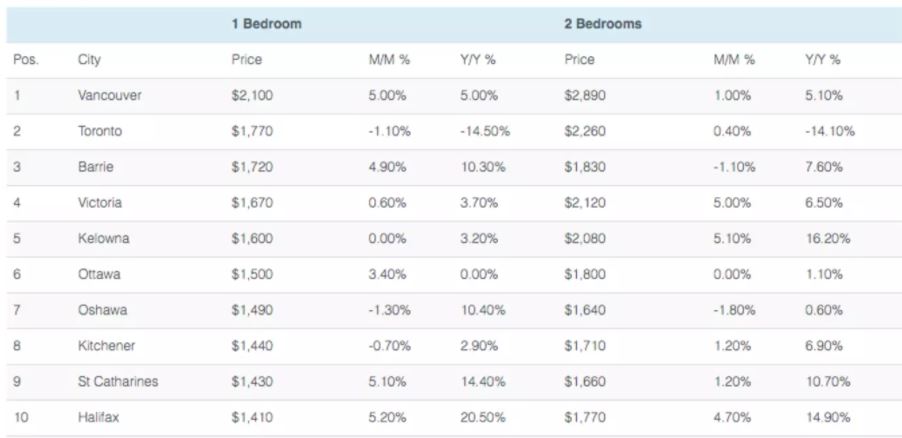This screenshot has height=438, width=902.
Task: Click Vancouver's $2,100 one-bedroom price
Action: coord(251,96)
